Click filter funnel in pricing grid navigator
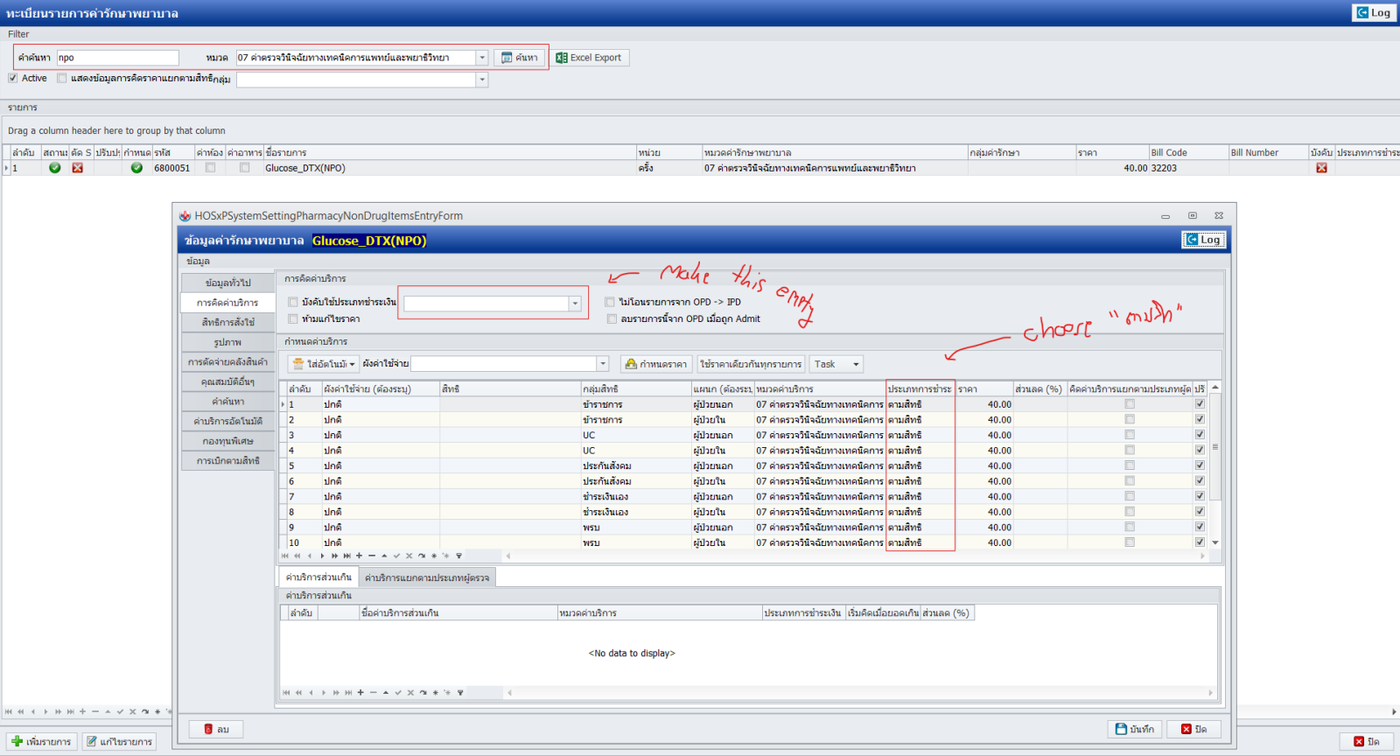Image resolution: width=1400 pixels, height=756 pixels. tap(458, 555)
